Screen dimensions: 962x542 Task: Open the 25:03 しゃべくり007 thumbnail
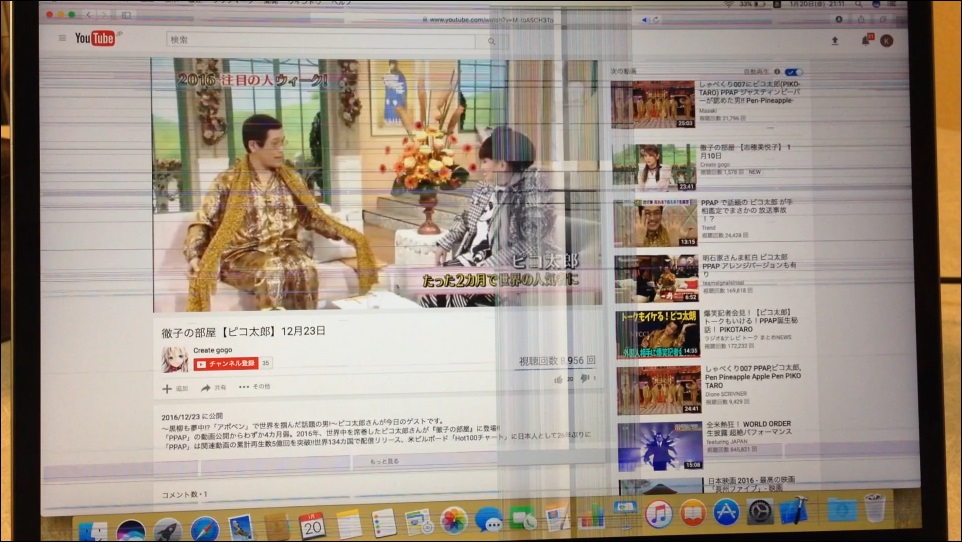[x=653, y=104]
